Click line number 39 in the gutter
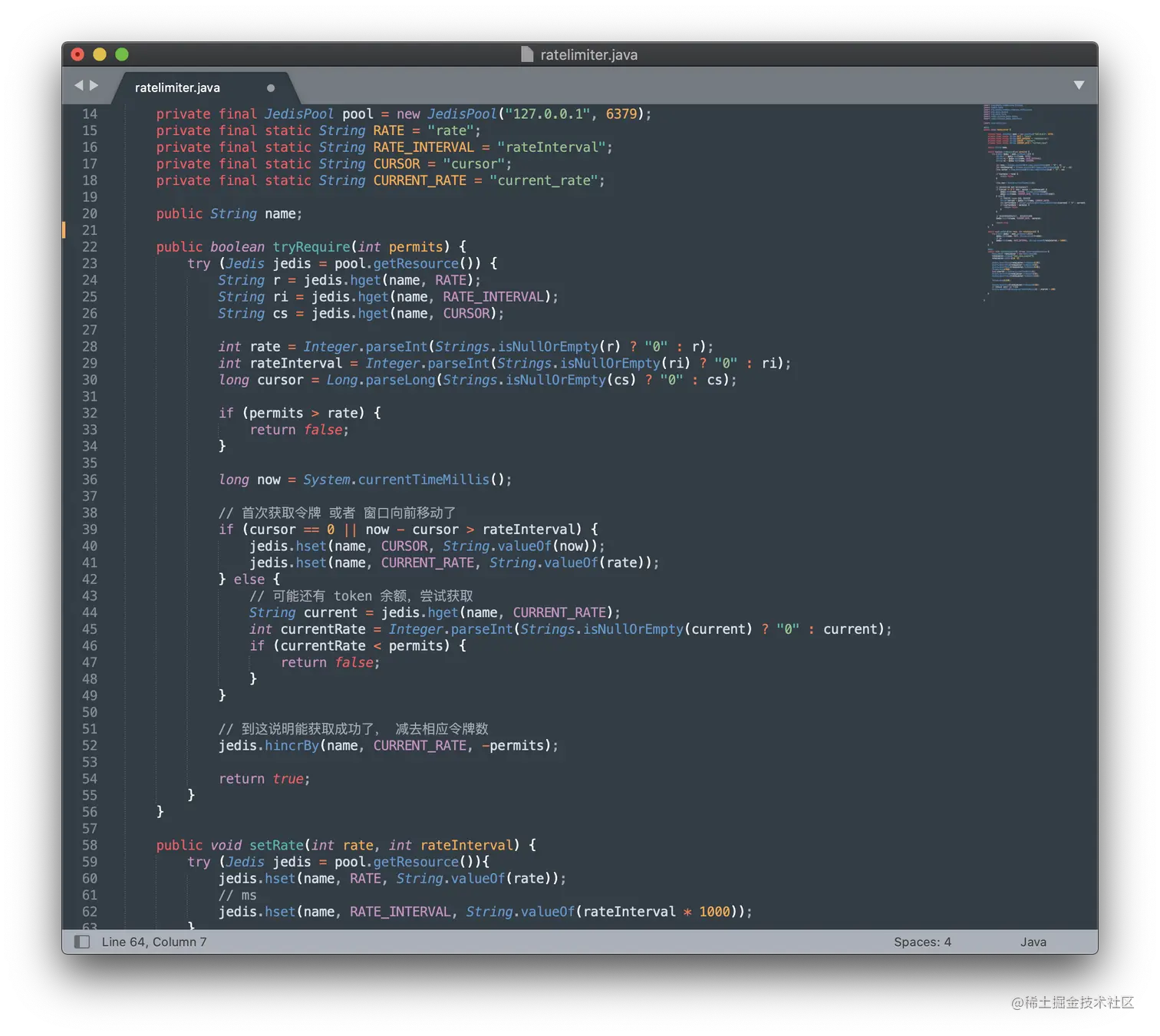The width and height of the screenshot is (1160, 1036). (x=90, y=530)
